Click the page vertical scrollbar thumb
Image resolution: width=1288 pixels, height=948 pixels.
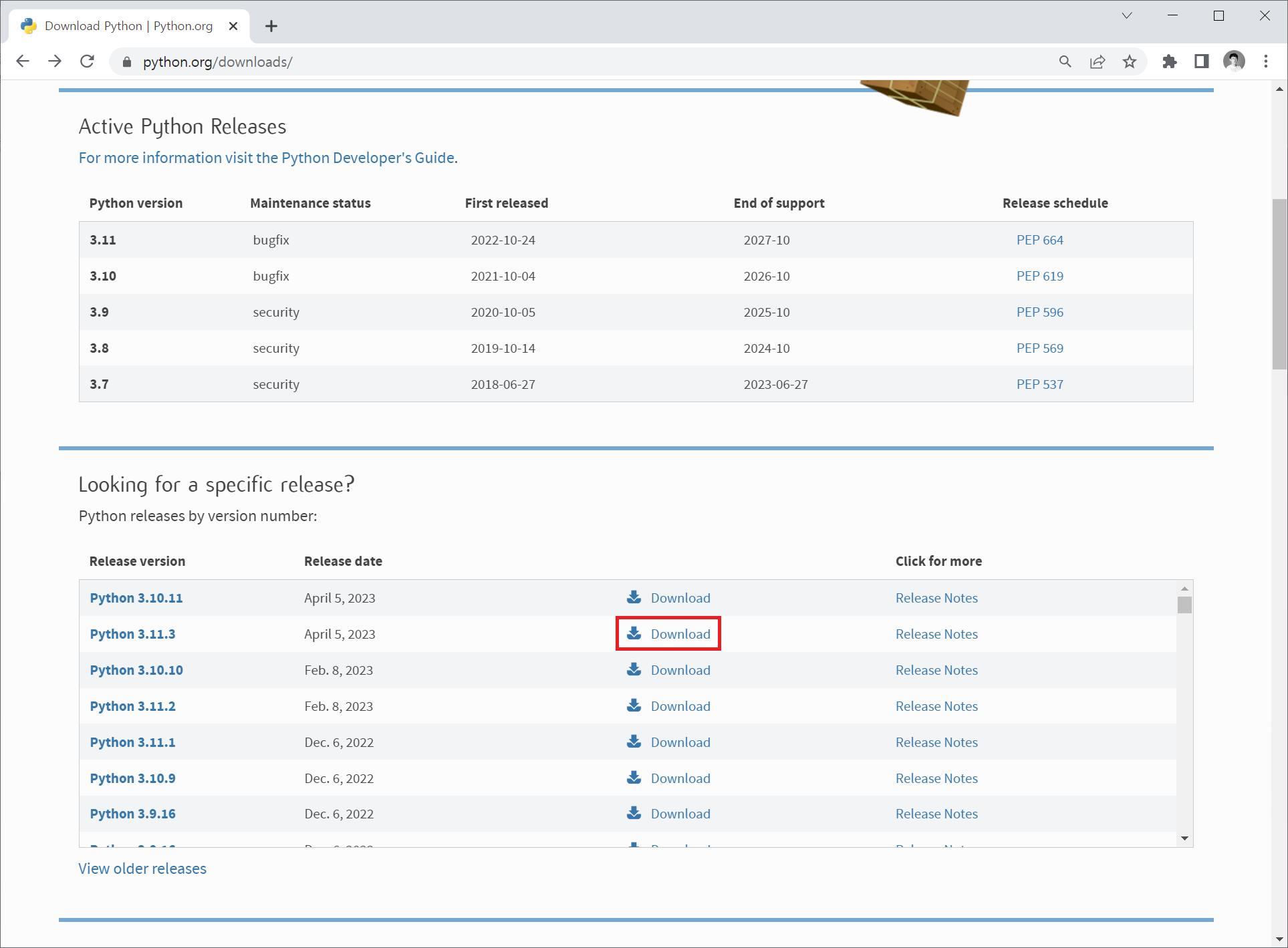[x=1279, y=284]
